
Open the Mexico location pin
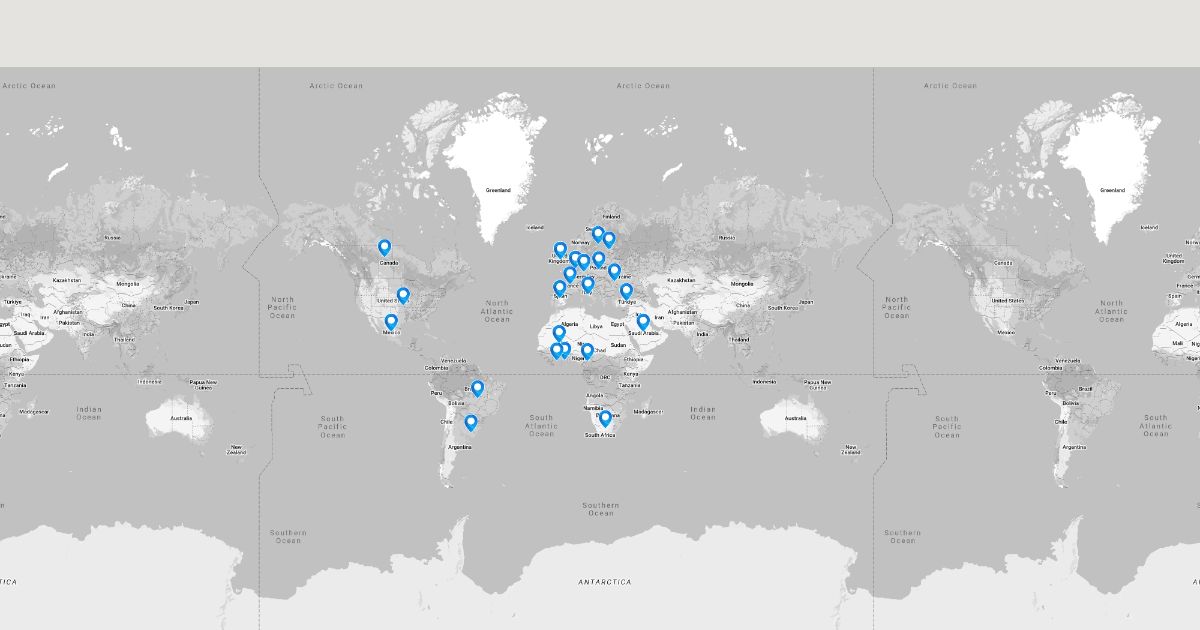pyautogui.click(x=391, y=321)
